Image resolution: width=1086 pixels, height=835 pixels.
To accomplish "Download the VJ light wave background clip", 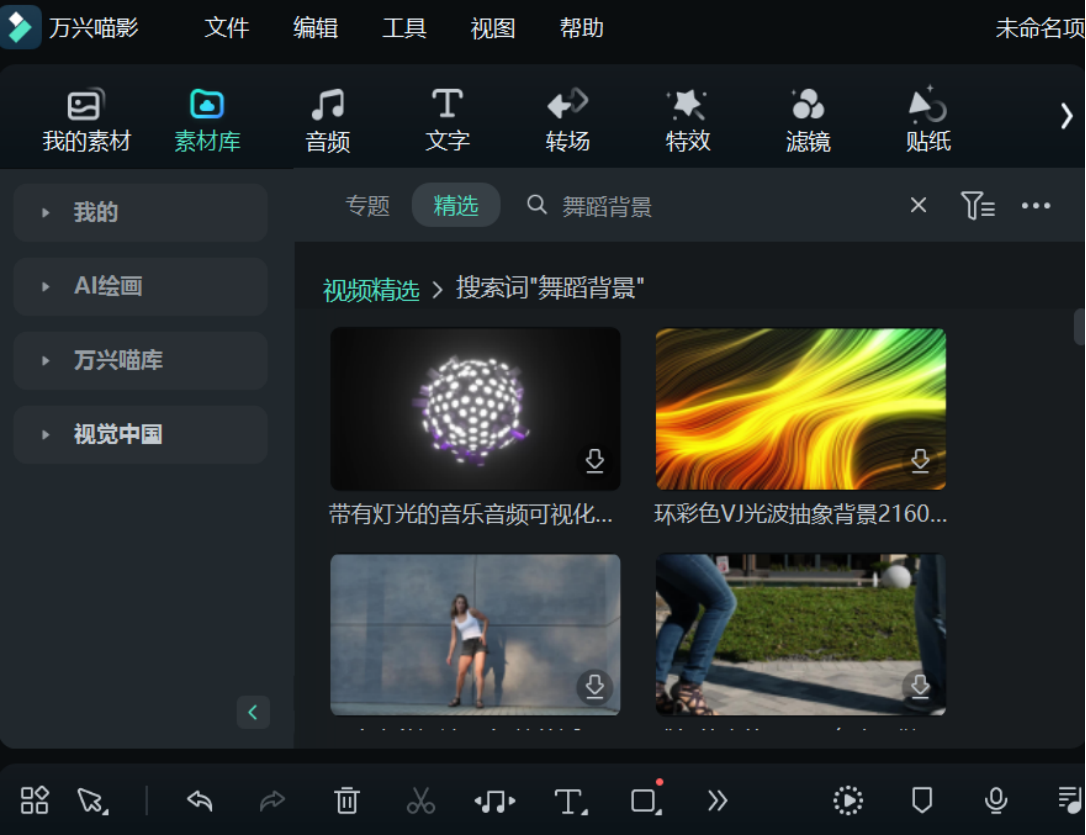I will (x=920, y=460).
